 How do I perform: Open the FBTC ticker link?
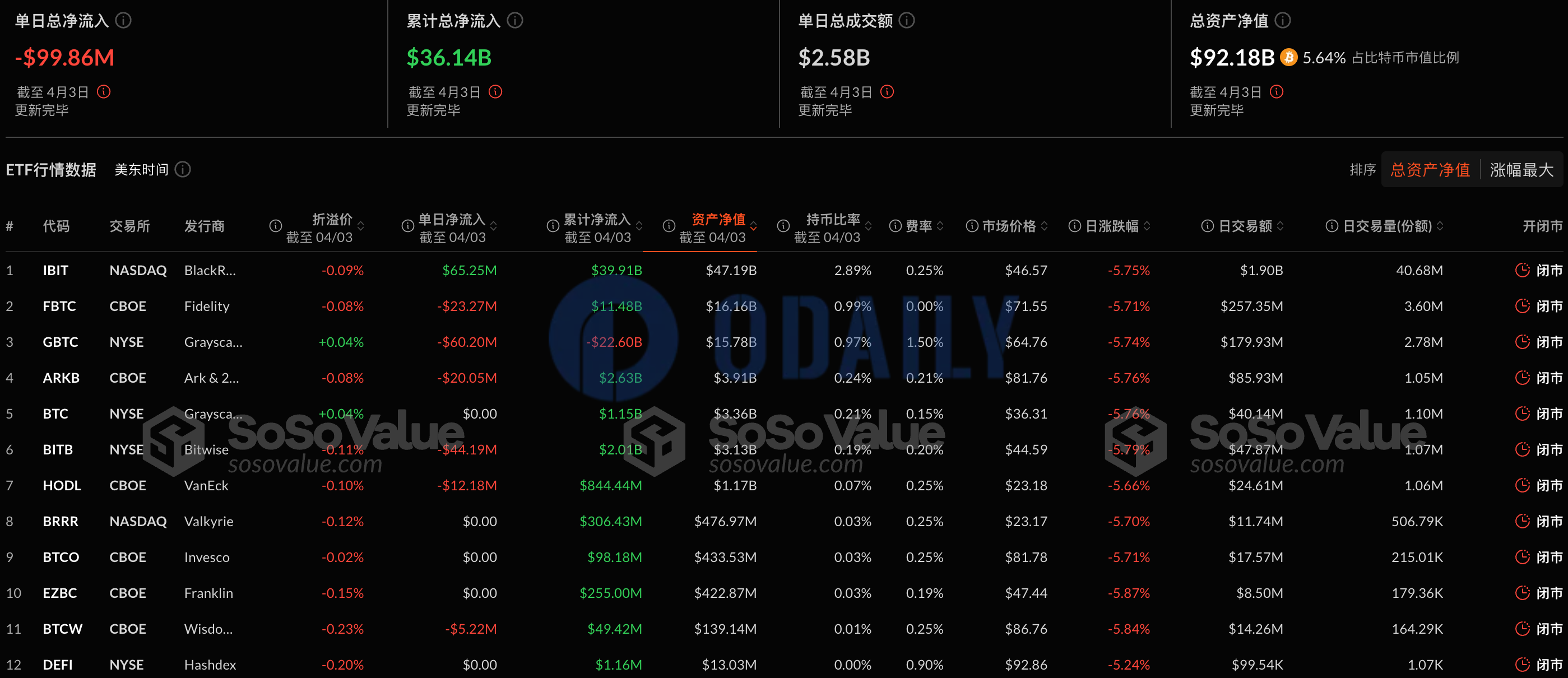point(59,306)
